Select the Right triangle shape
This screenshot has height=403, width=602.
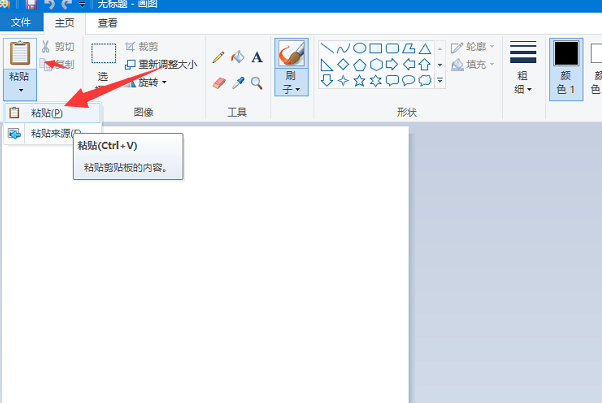pos(327,64)
